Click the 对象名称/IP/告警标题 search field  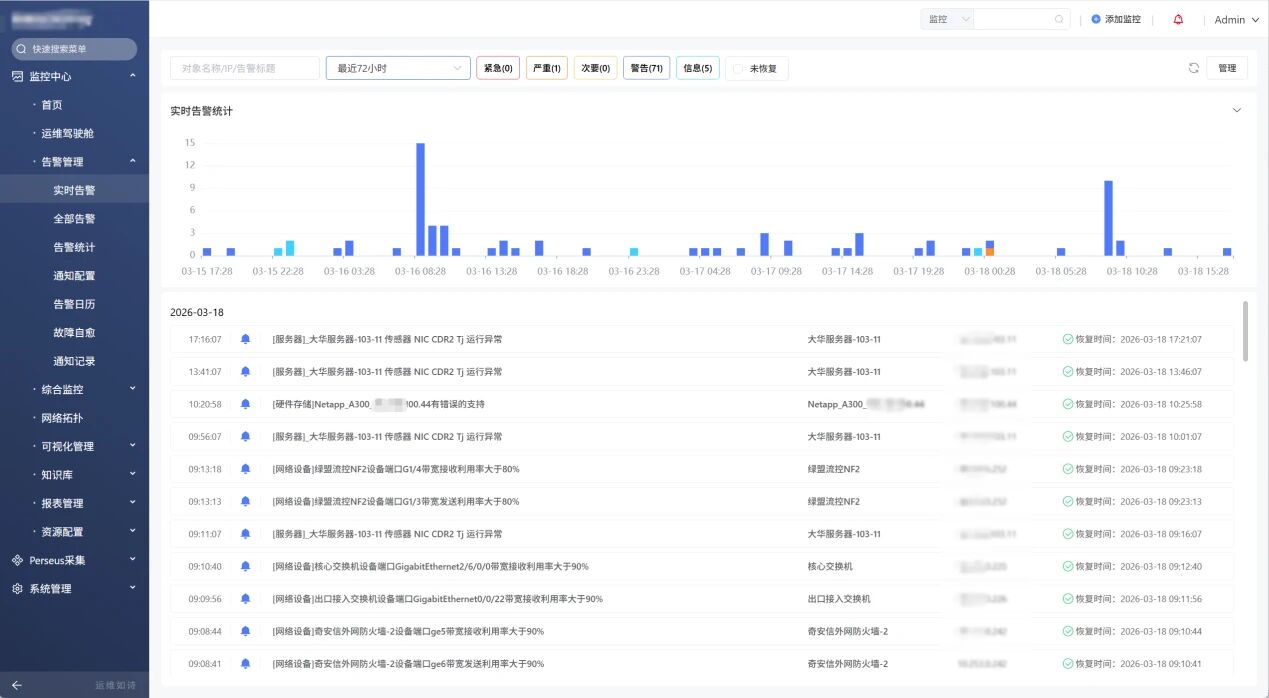tap(244, 68)
